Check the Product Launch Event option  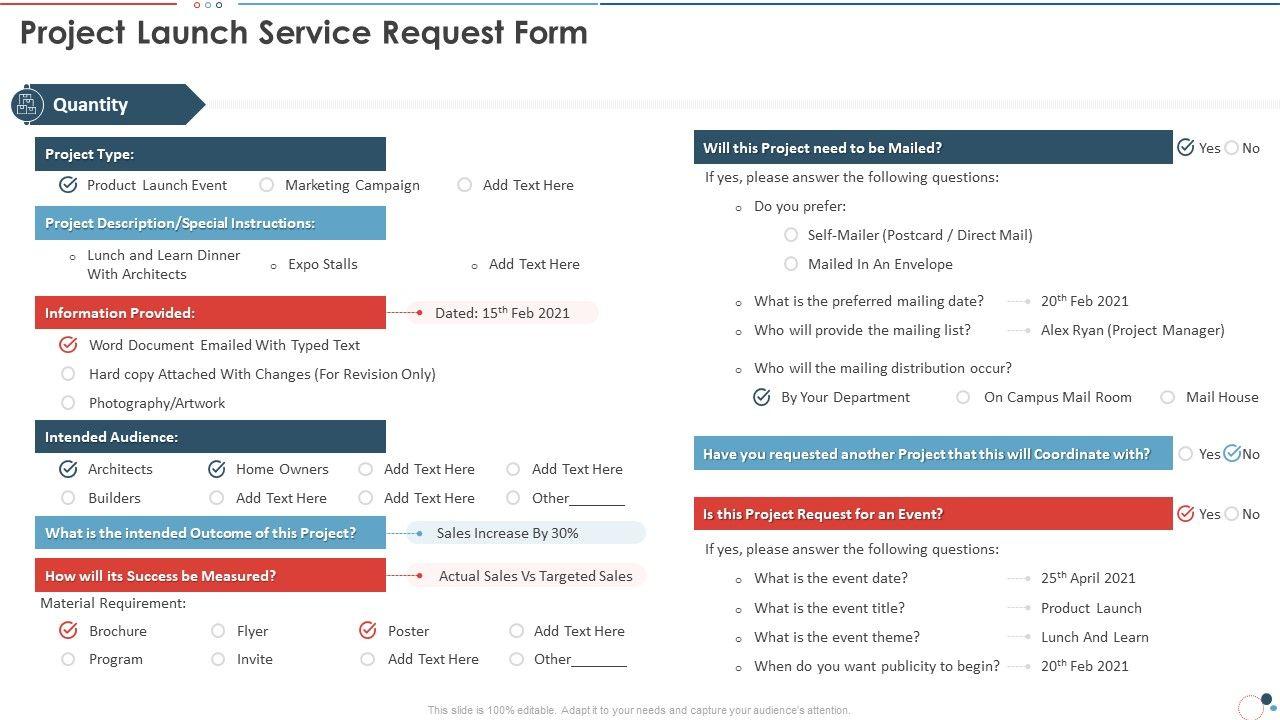(68, 185)
